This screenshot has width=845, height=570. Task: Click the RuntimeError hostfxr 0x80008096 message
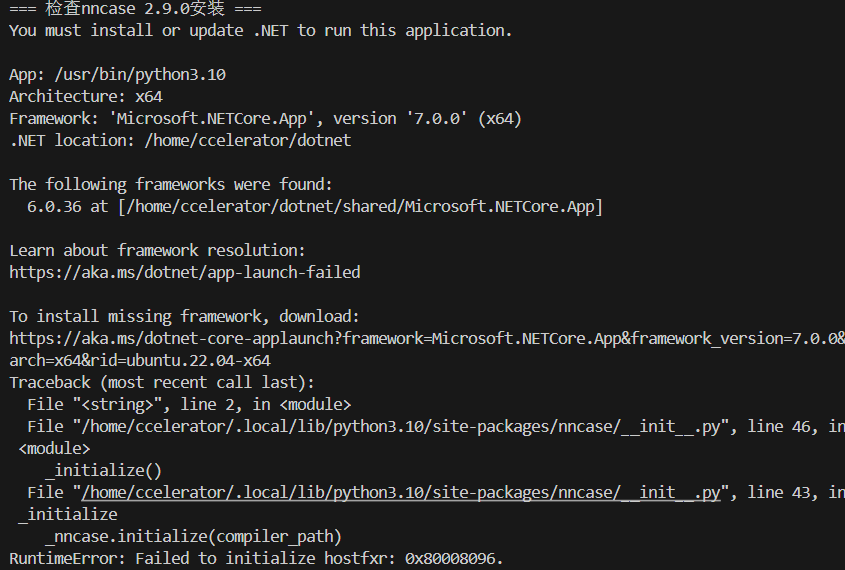pyautogui.click(x=256, y=559)
